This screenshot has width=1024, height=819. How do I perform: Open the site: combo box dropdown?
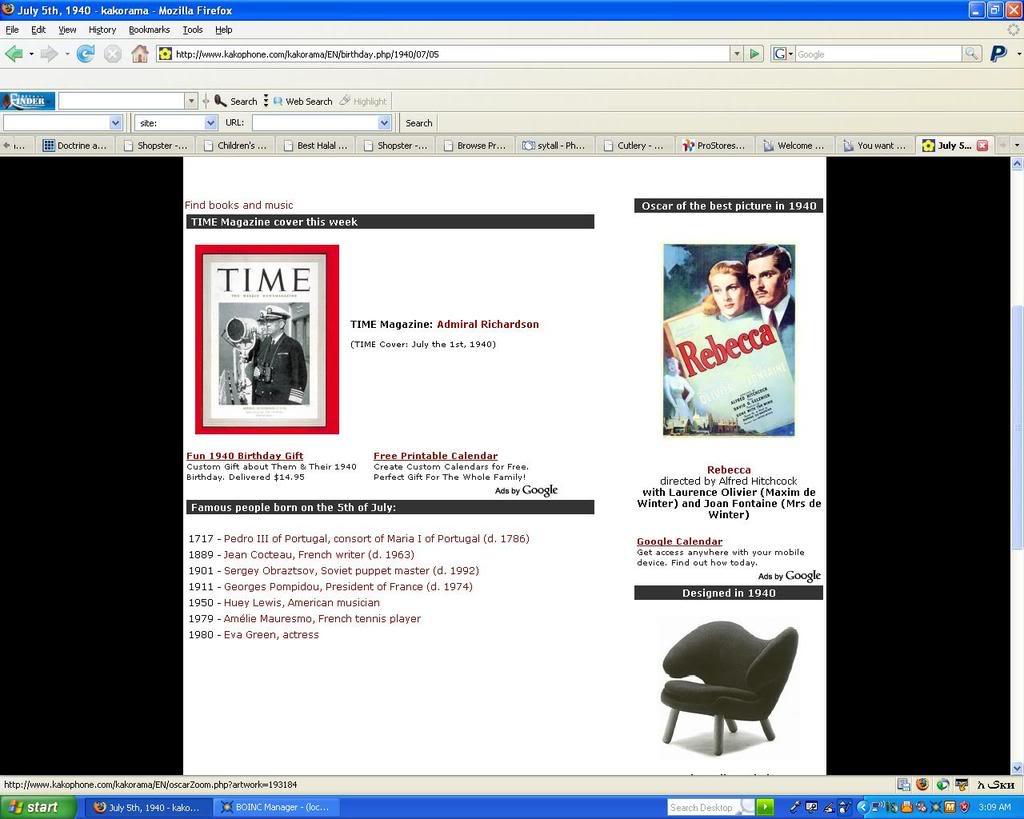tap(210, 123)
